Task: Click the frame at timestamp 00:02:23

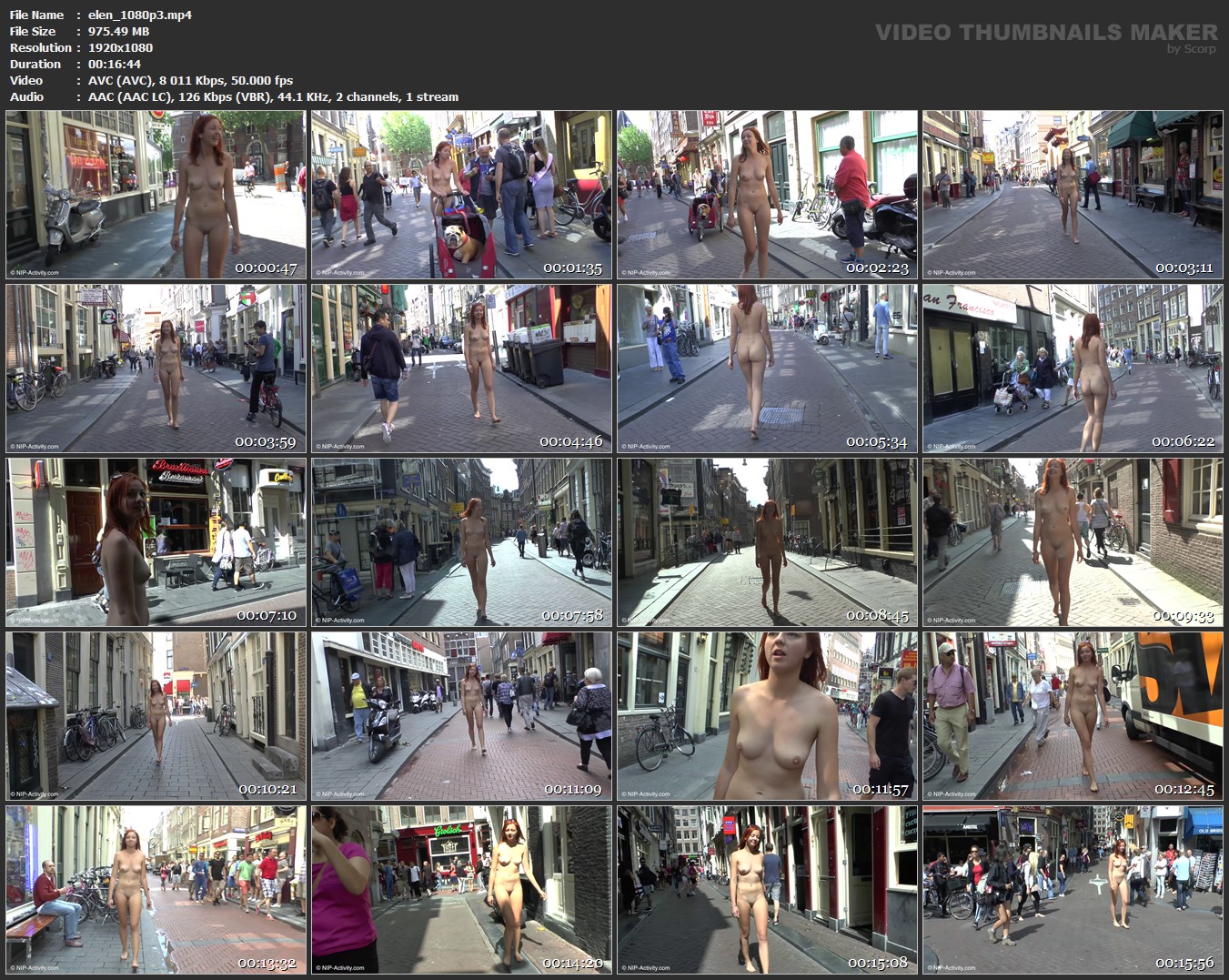Action: (x=768, y=195)
